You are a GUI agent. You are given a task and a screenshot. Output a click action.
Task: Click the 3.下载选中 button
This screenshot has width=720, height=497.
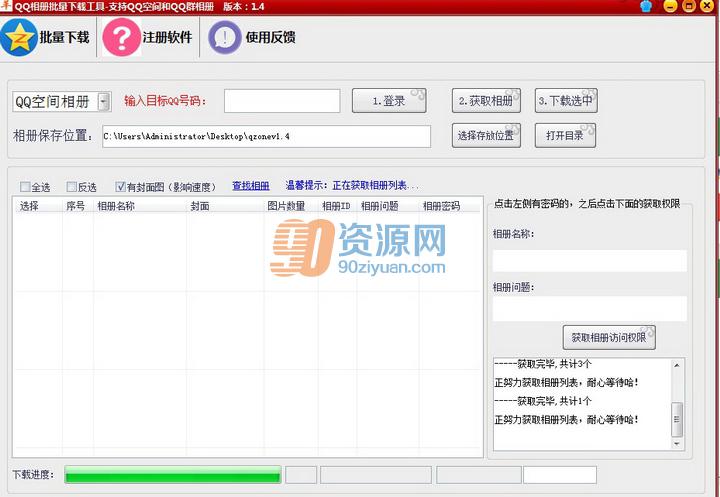(566, 101)
